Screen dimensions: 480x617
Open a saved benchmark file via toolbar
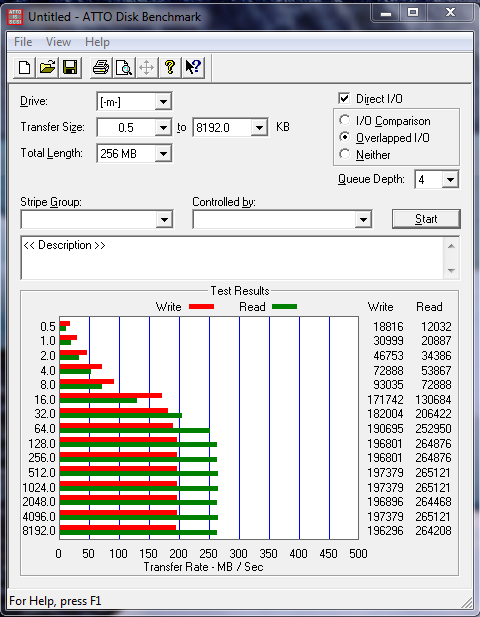pos(47,68)
